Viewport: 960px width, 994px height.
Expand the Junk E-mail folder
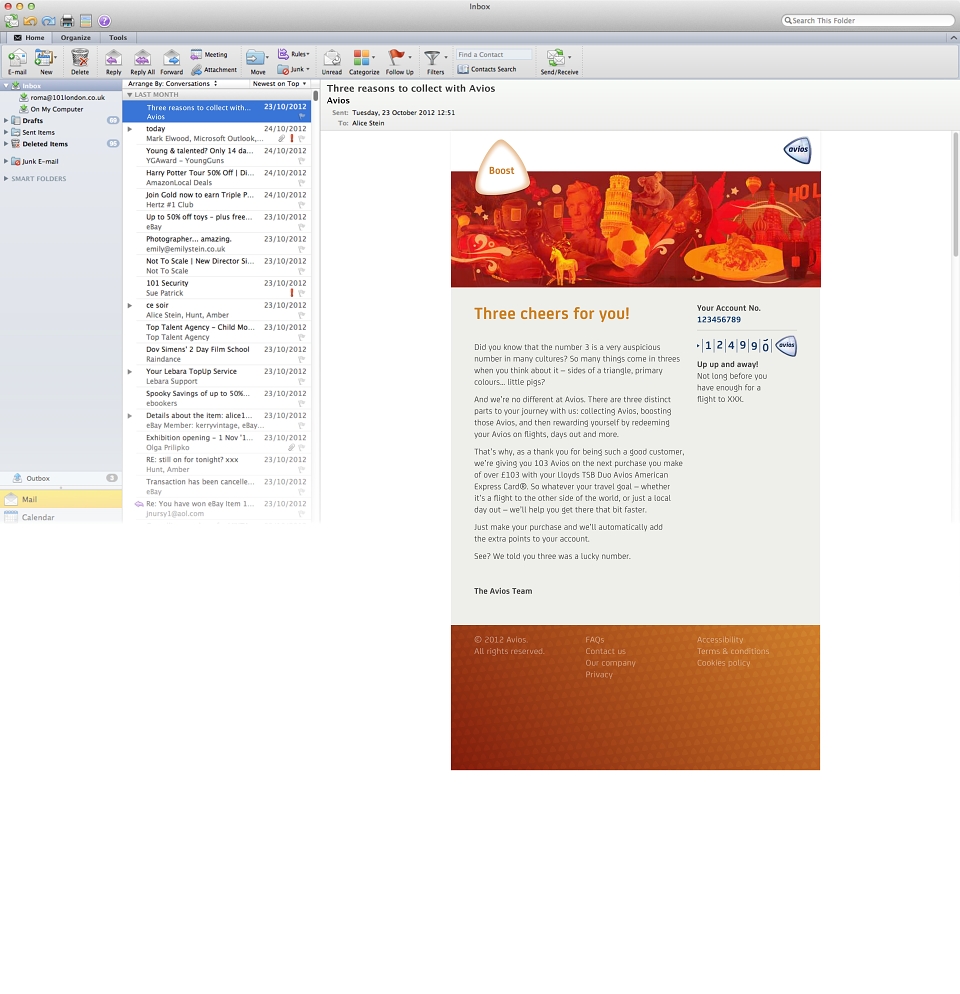(6, 162)
